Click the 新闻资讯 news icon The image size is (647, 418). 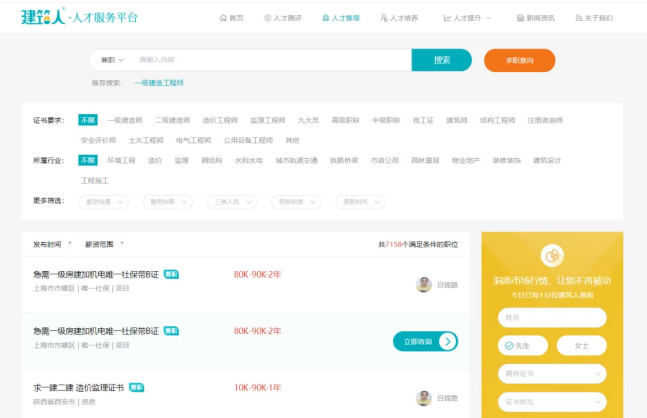click(x=521, y=18)
